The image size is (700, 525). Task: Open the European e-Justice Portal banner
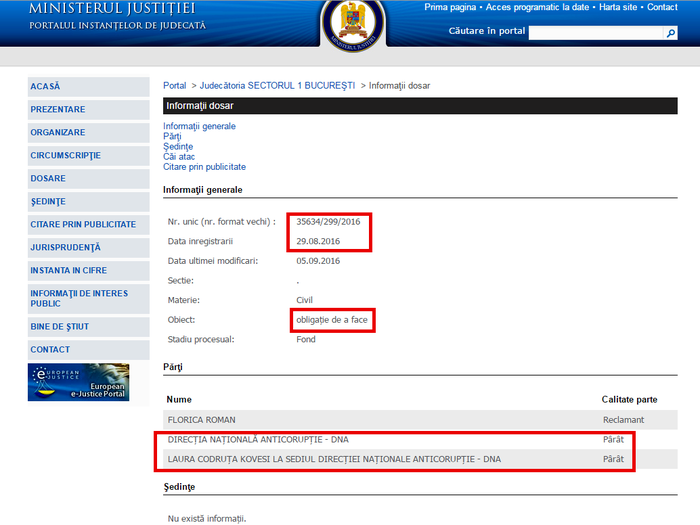[79, 382]
